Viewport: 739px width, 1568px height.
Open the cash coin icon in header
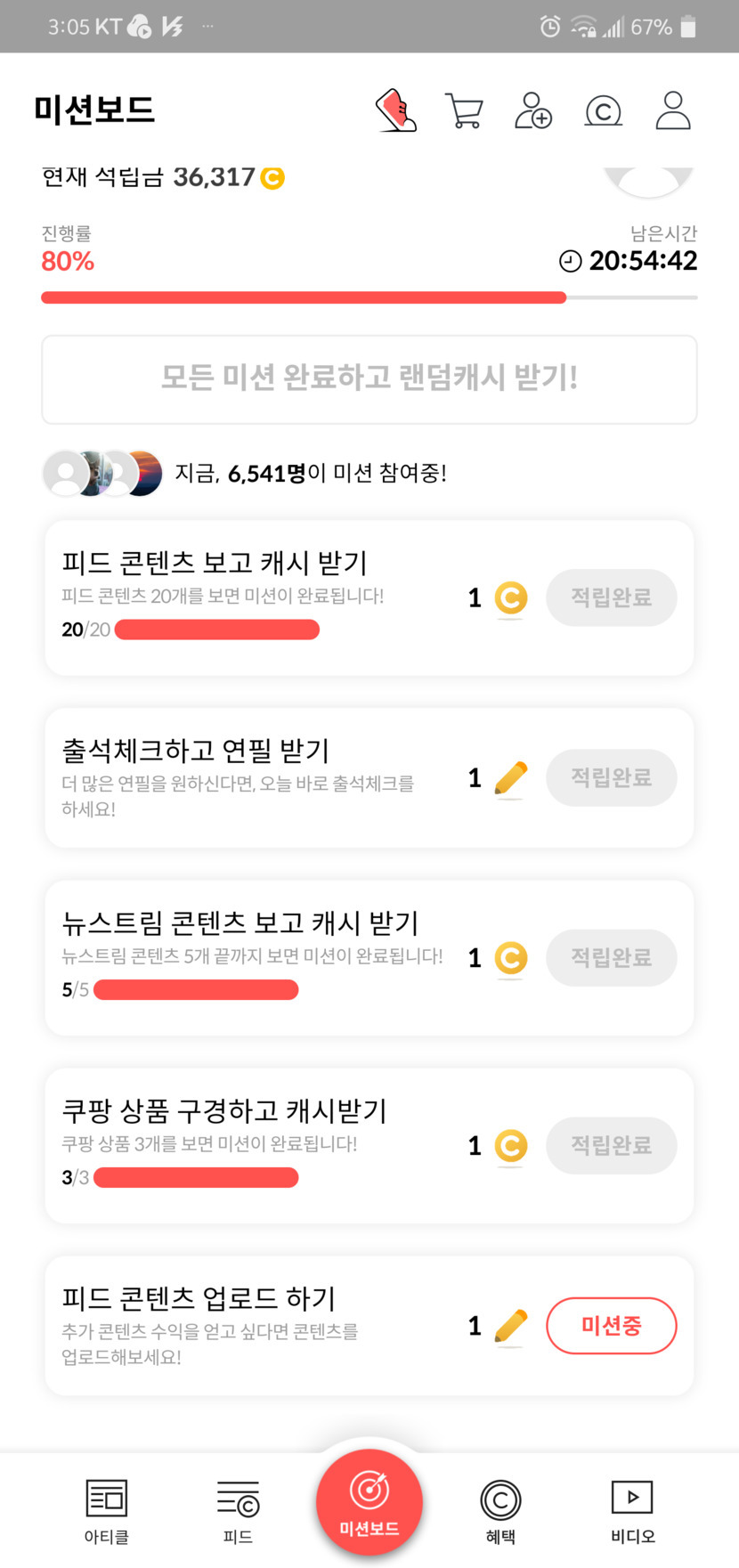point(603,111)
